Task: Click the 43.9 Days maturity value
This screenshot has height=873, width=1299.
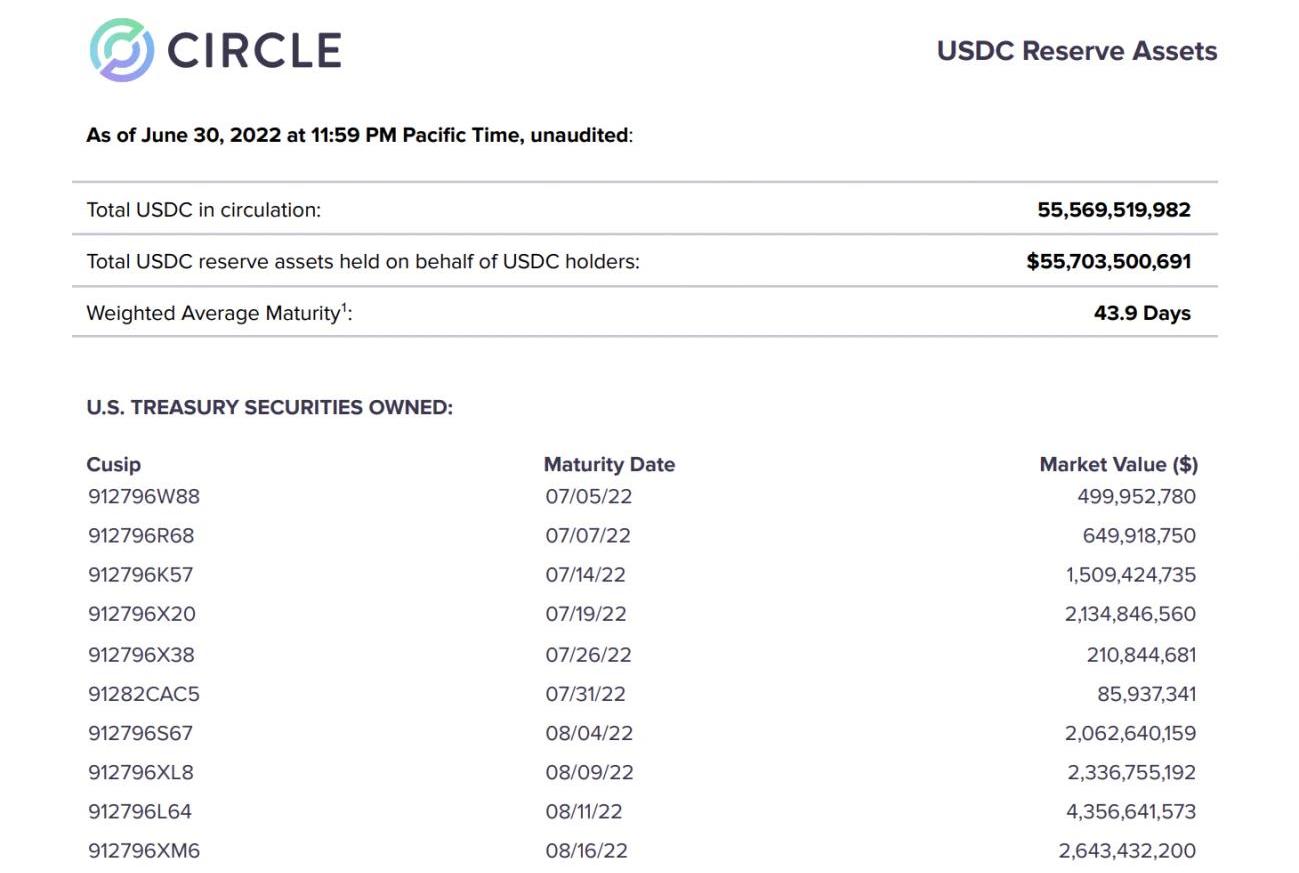Action: [1142, 313]
